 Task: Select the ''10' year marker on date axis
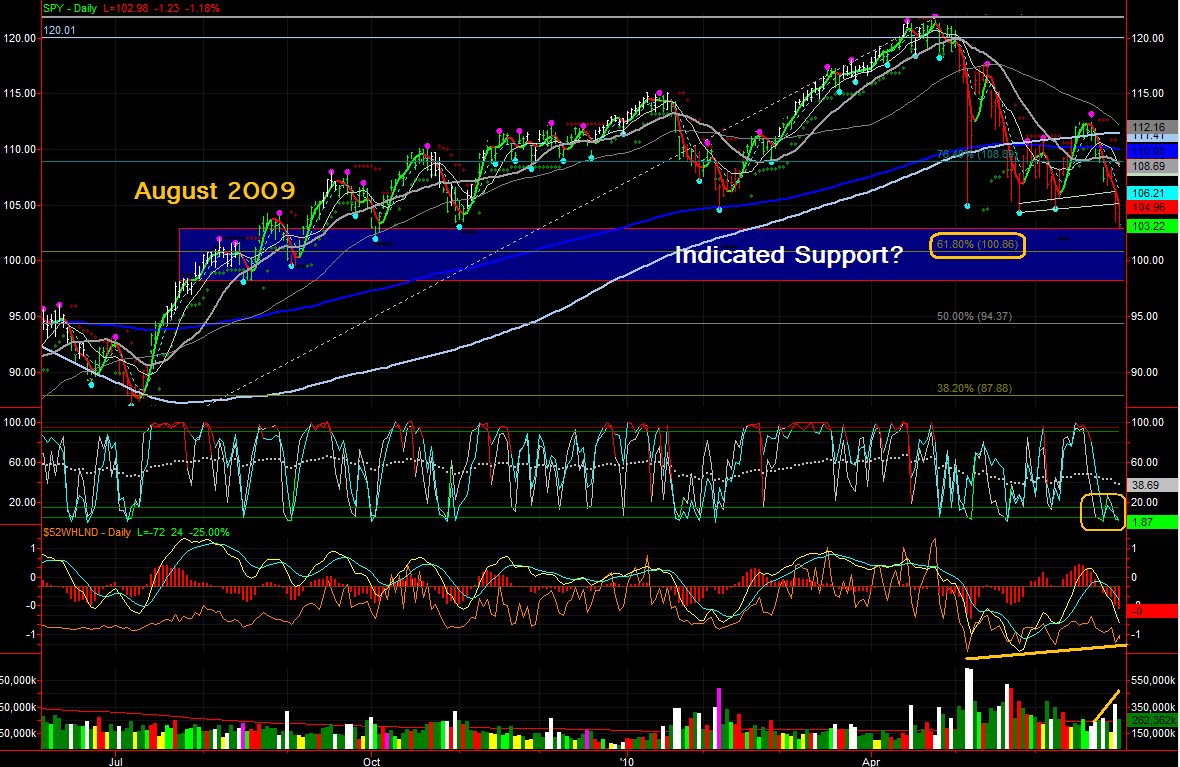(627, 761)
